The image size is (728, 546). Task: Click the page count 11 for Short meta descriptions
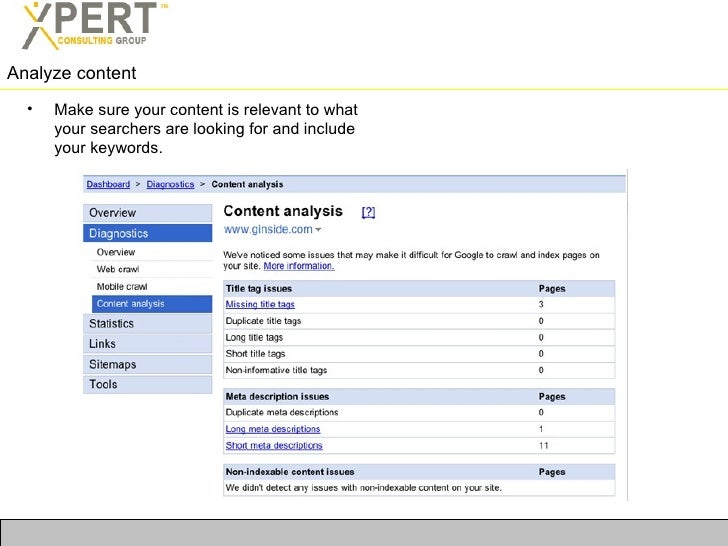click(543, 446)
